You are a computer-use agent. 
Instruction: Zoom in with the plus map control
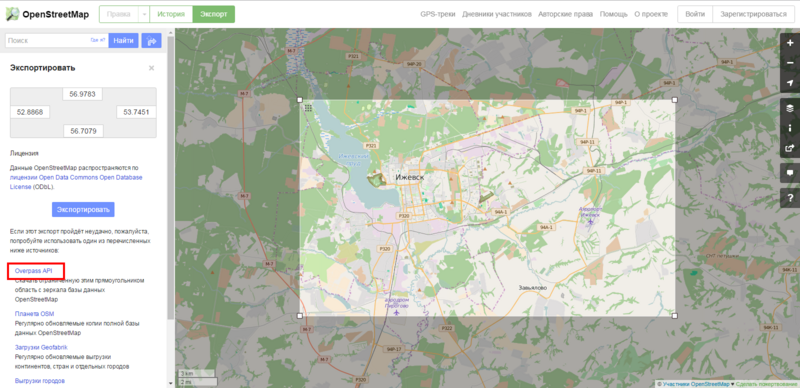790,43
